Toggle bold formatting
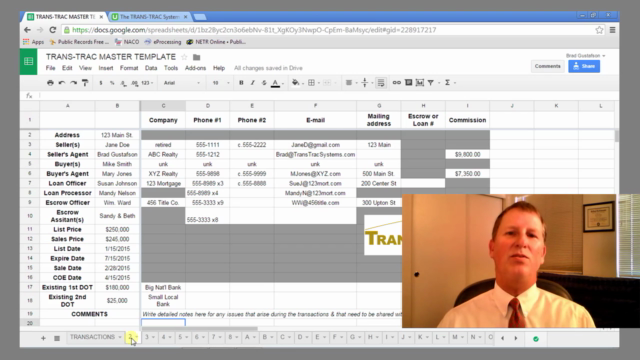This screenshot has width=640, height=360. [241, 83]
